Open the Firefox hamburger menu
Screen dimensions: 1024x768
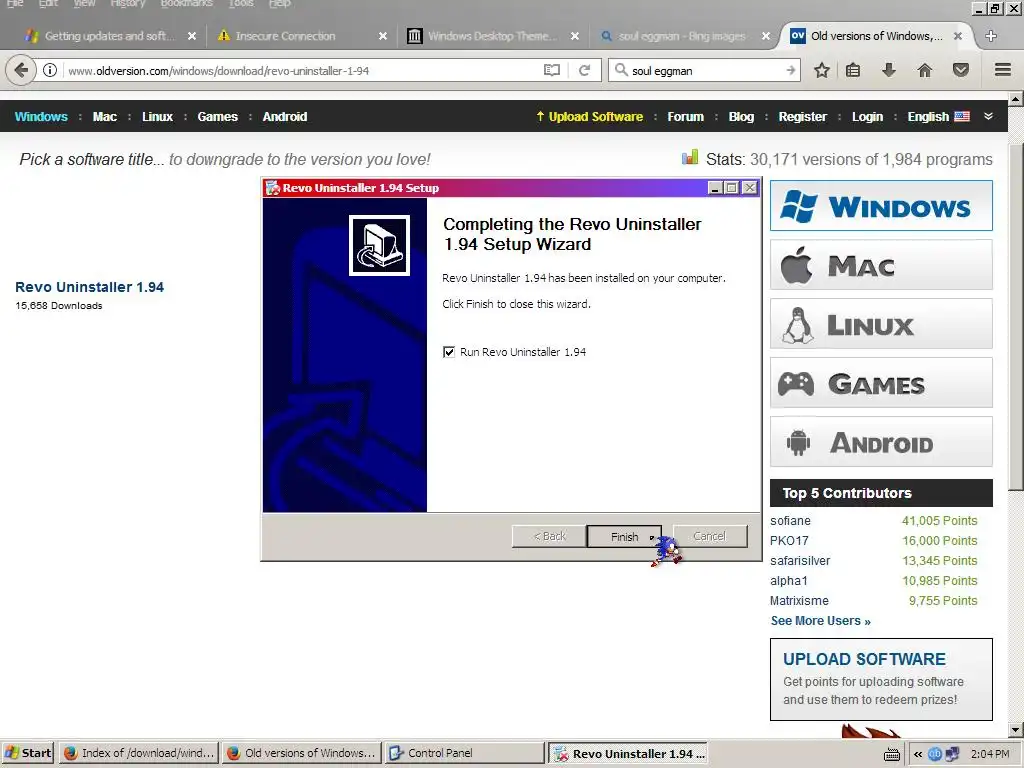tap(1002, 70)
